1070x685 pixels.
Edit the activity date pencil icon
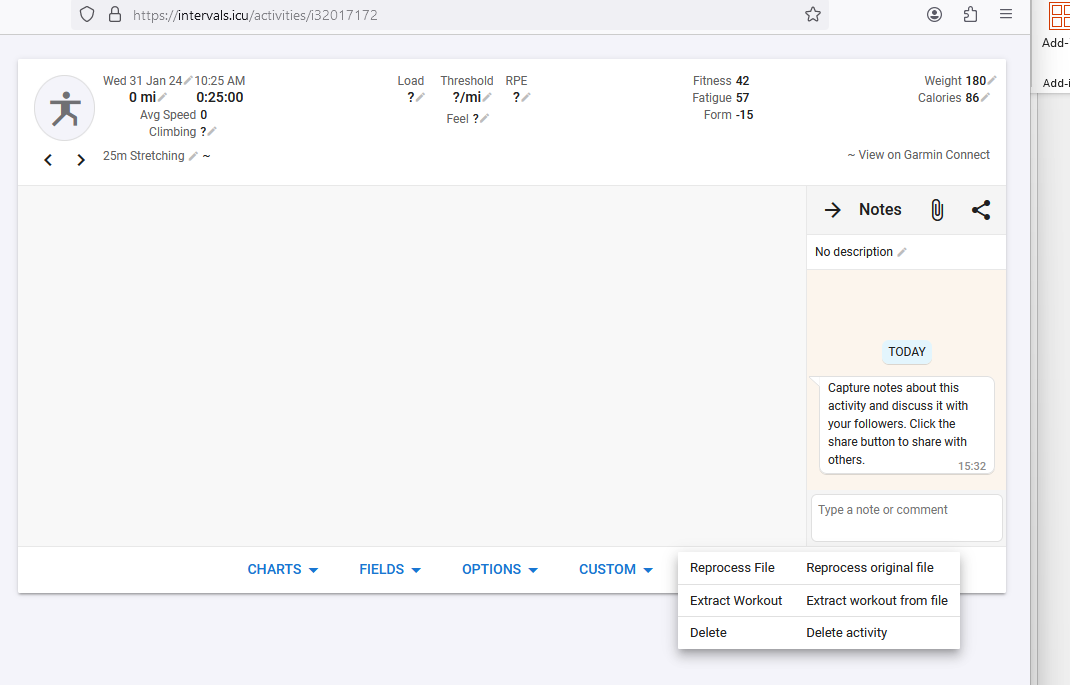click(188, 81)
